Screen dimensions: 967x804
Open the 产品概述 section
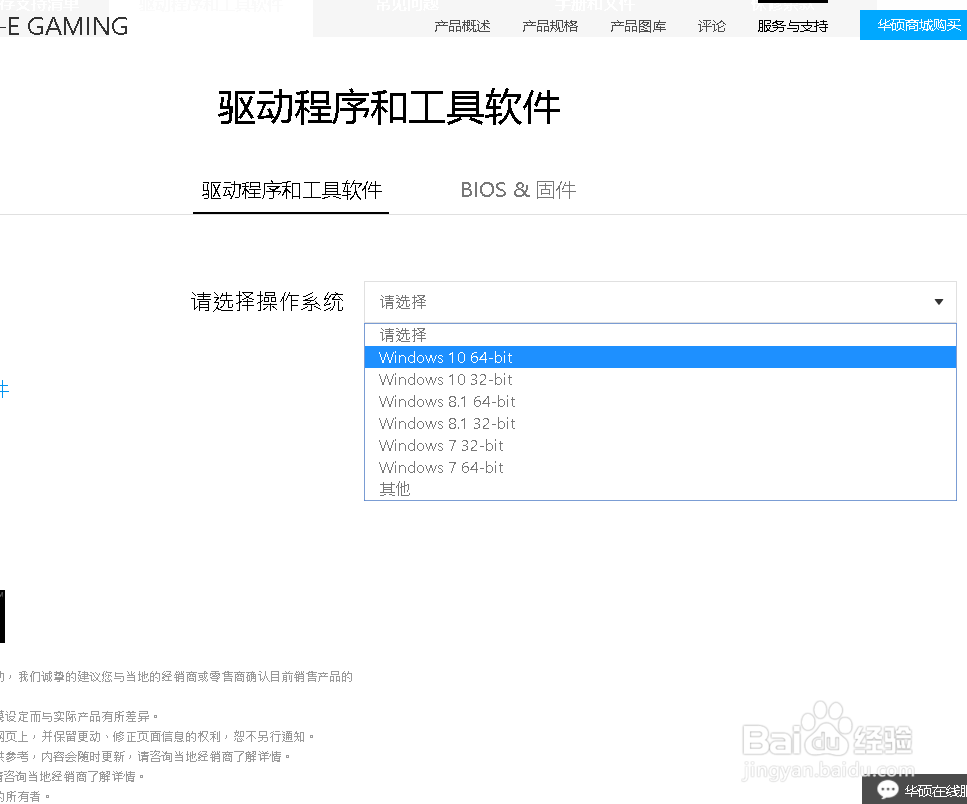point(462,26)
